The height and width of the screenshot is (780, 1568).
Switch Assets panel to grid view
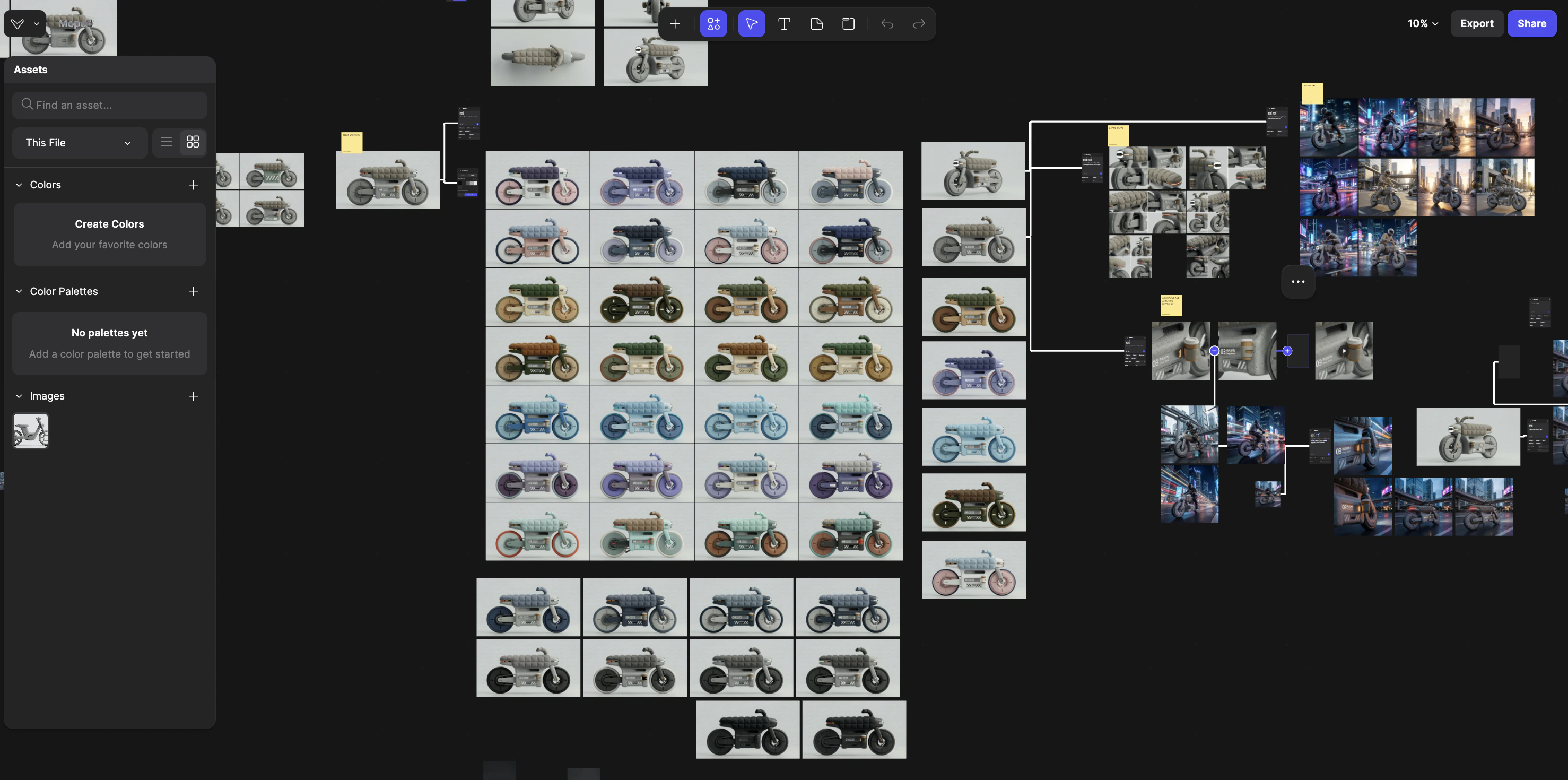[193, 142]
